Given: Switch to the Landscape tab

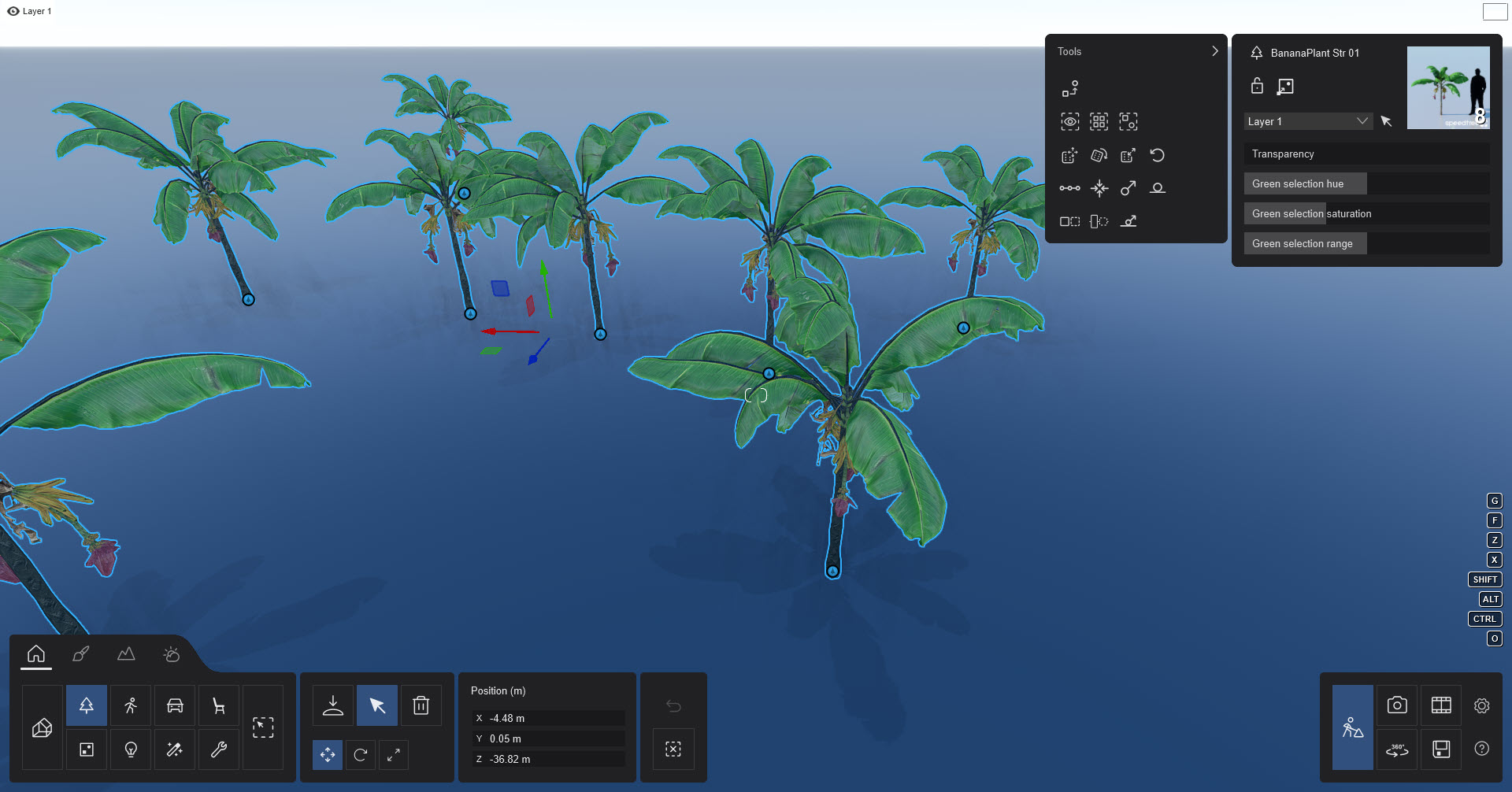Looking at the screenshot, I should (x=126, y=654).
